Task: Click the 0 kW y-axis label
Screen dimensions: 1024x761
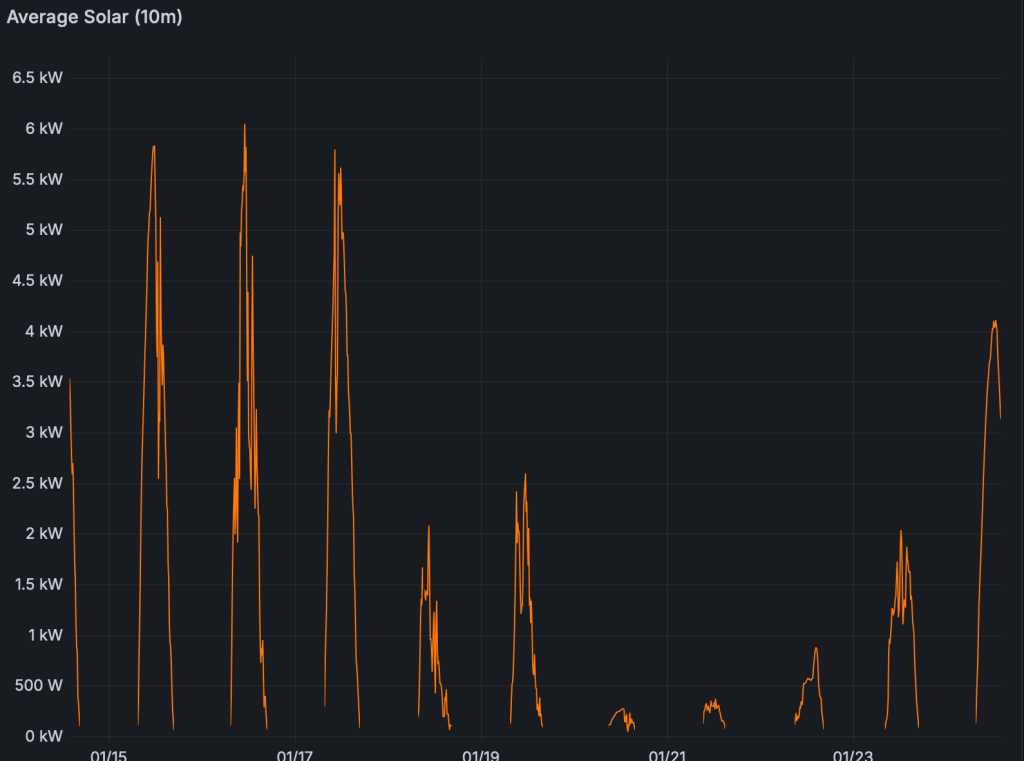Action: tap(44, 737)
